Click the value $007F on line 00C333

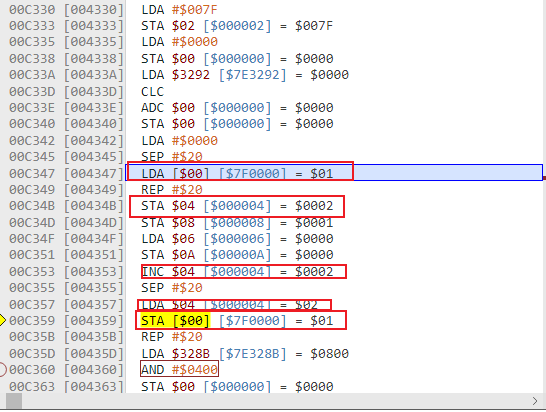pyautogui.click(x=314, y=26)
